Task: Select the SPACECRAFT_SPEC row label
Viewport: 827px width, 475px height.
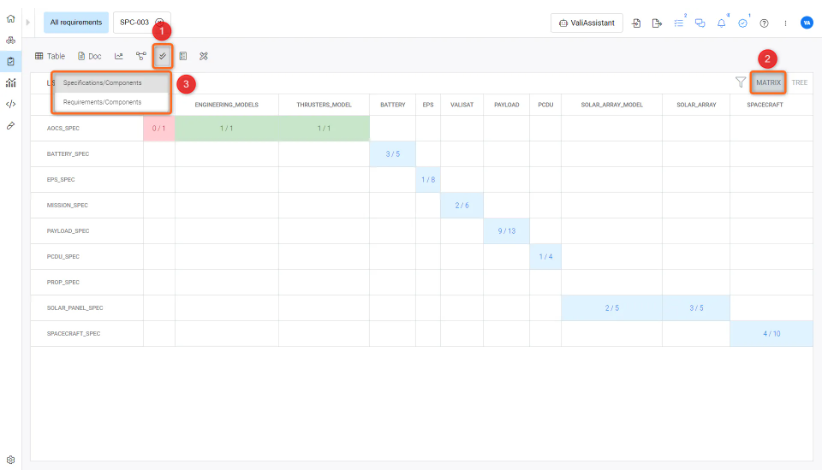Action: pos(73,334)
